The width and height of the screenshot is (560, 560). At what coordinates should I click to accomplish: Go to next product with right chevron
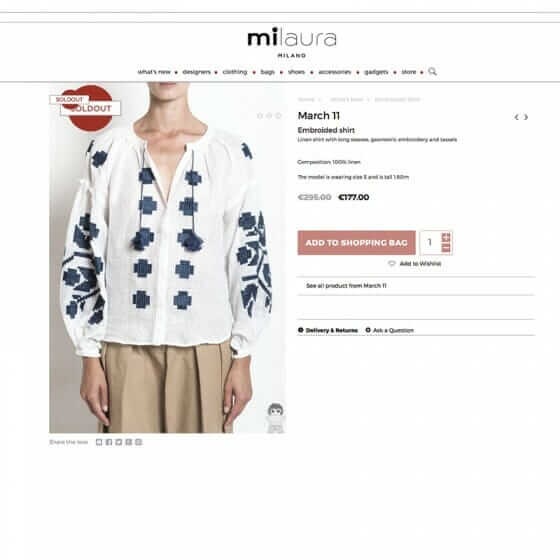point(526,117)
